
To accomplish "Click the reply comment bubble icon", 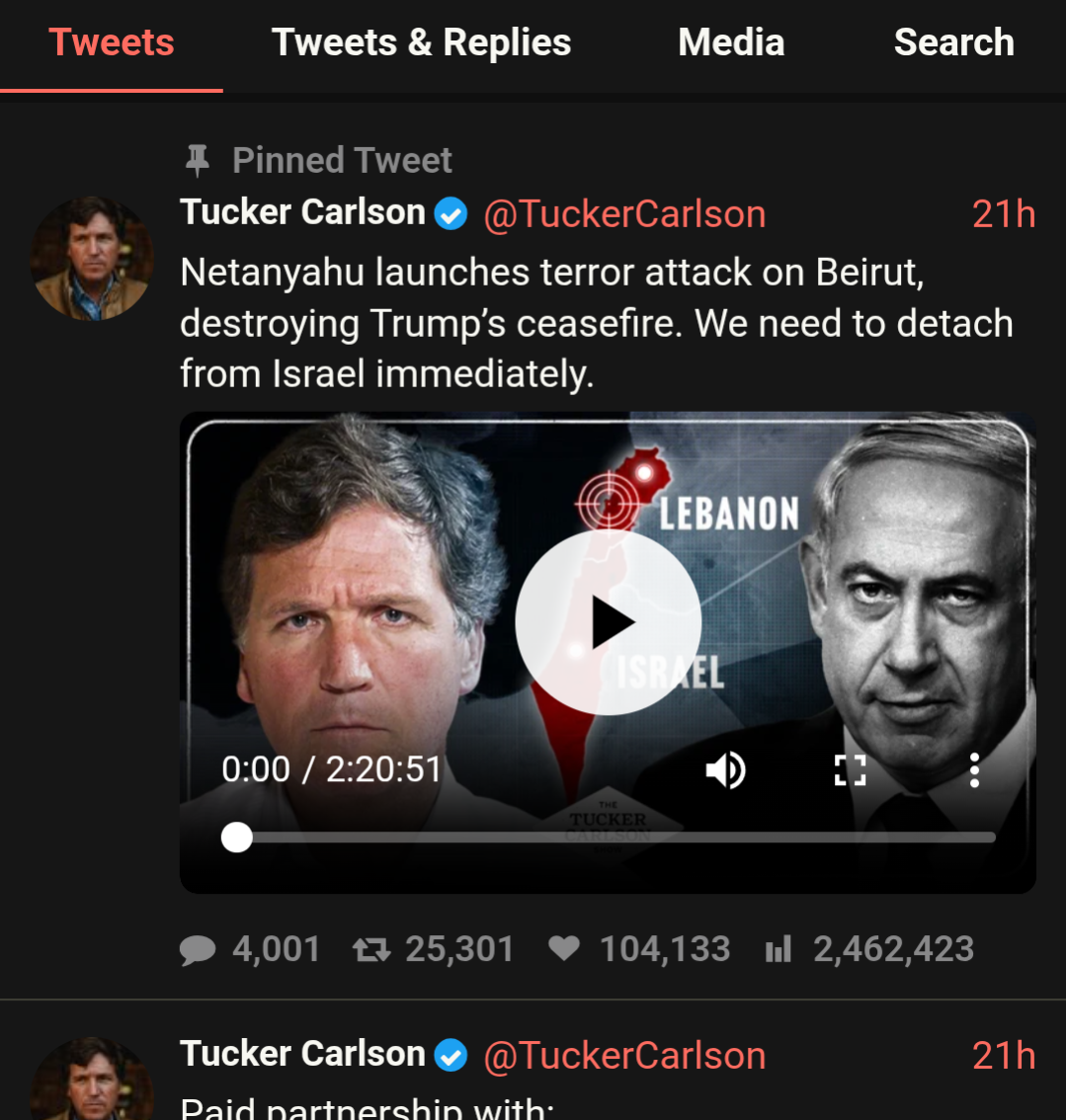I will (x=198, y=950).
